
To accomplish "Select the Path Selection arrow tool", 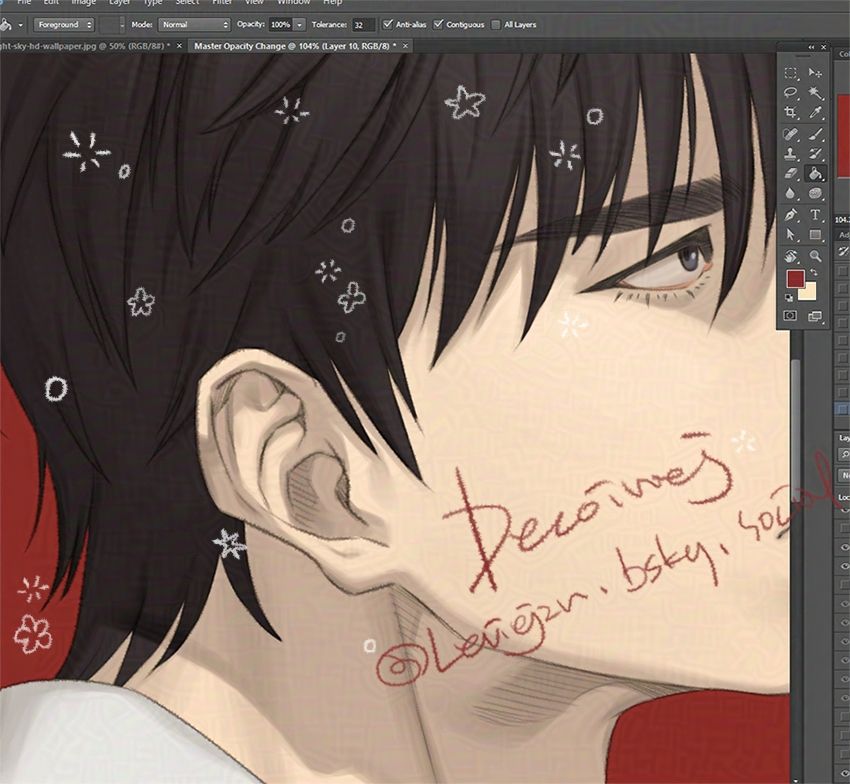I will (790, 235).
